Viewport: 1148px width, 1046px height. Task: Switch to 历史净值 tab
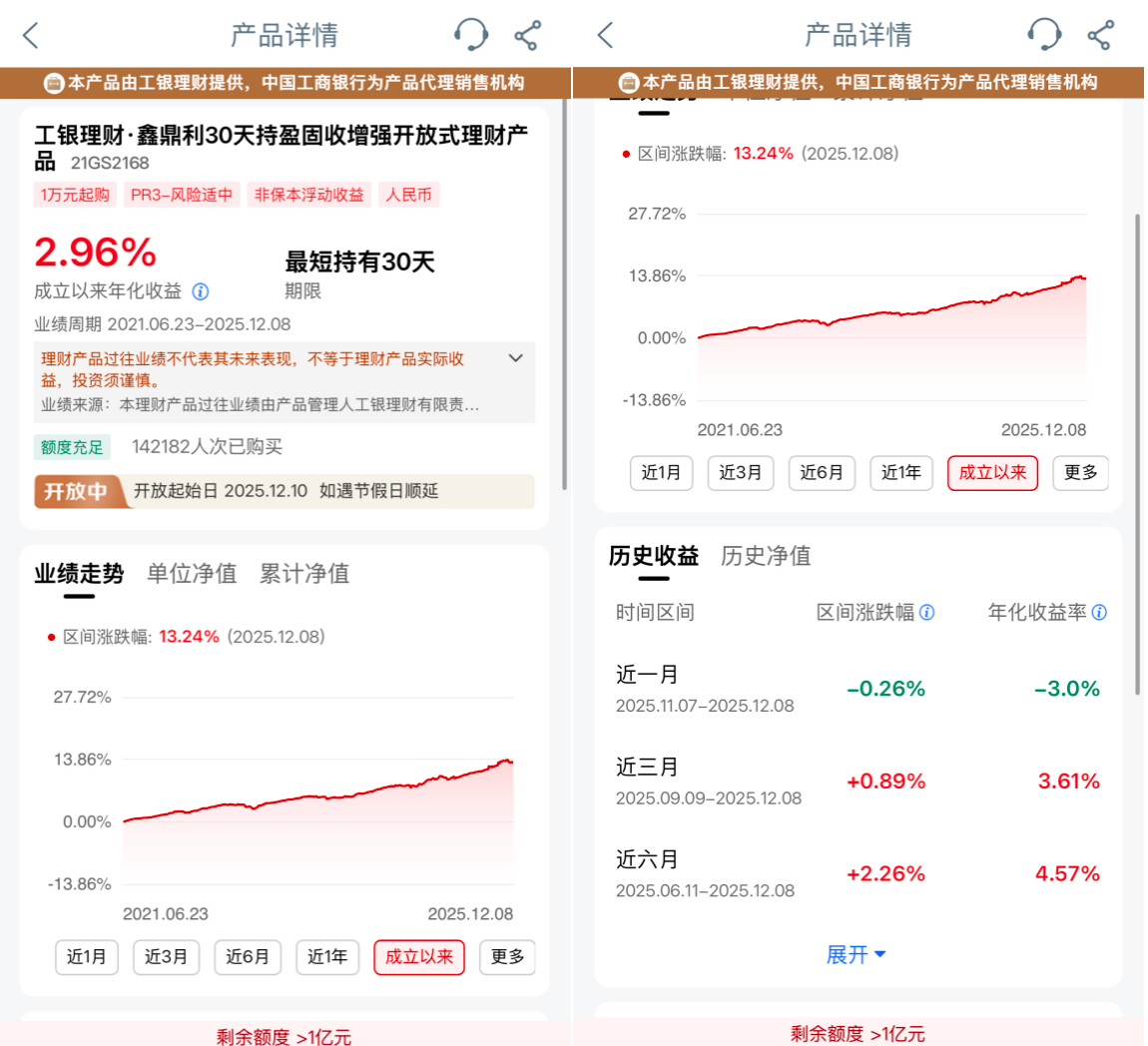pos(766,556)
